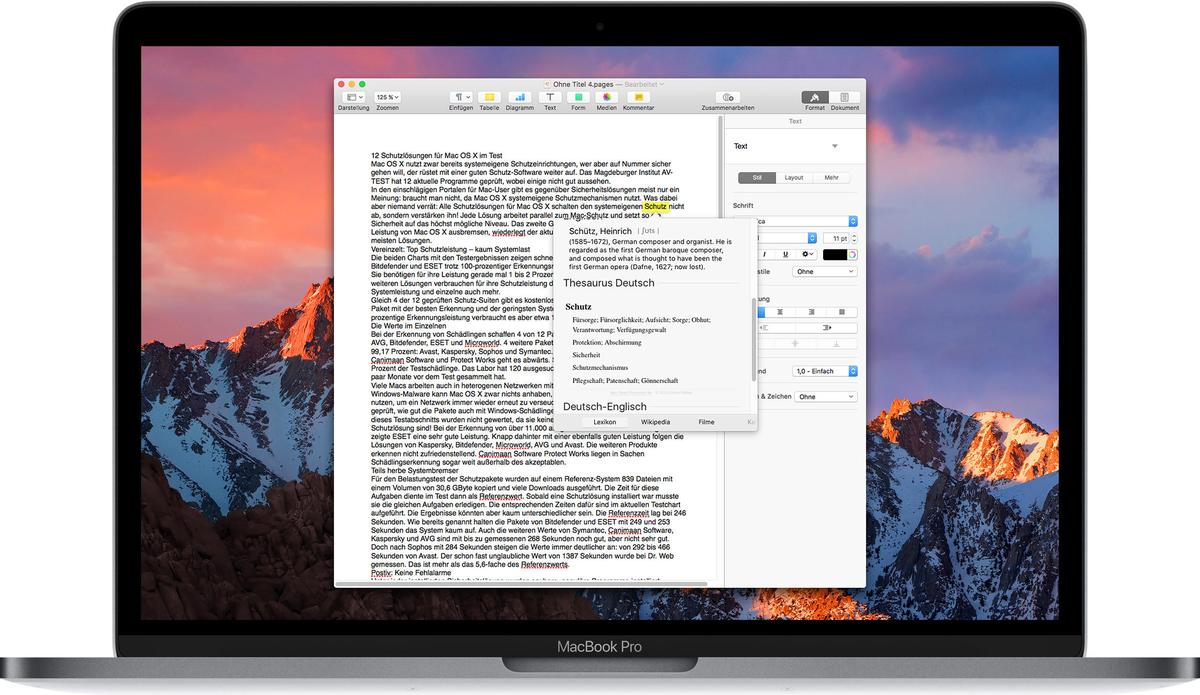Click the black text color swatch

pyautogui.click(x=835, y=255)
